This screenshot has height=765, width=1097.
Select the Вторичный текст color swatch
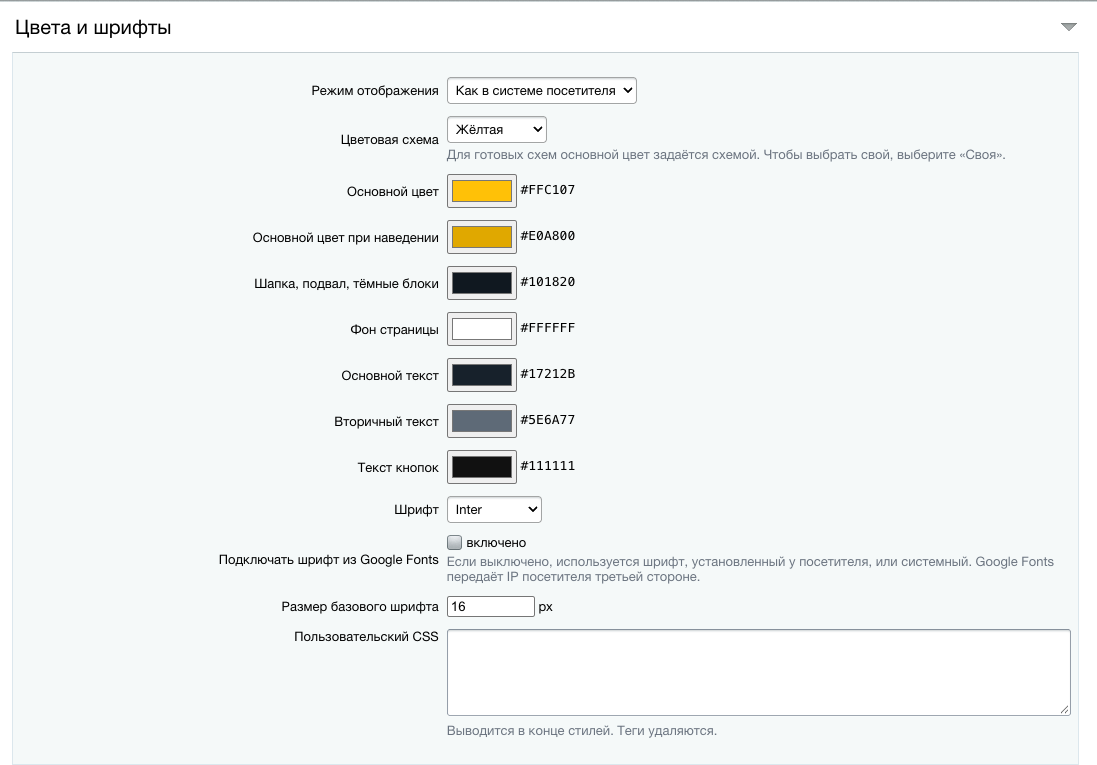click(x=481, y=421)
